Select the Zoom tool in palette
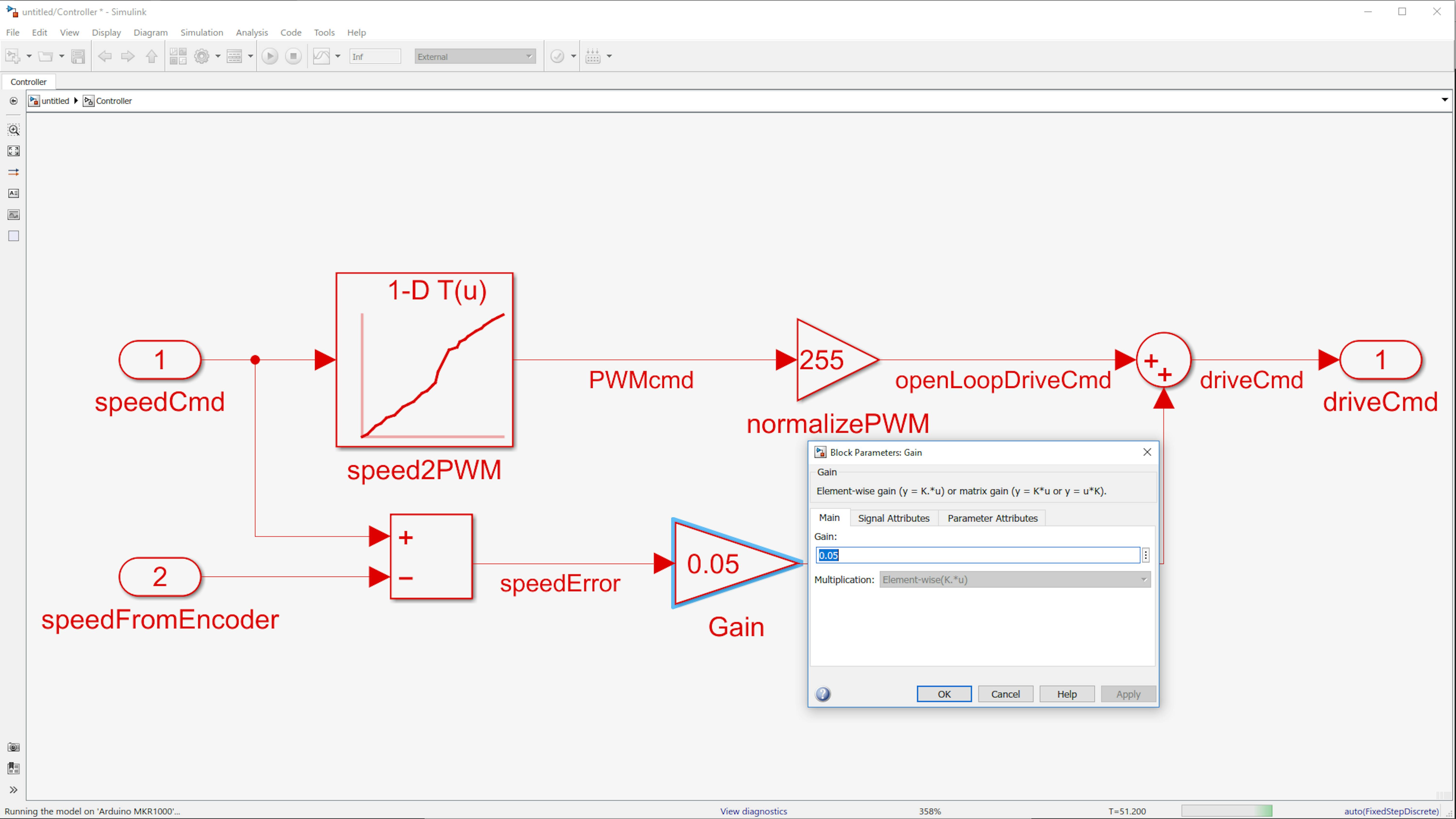Viewport: 1456px width, 819px height. [x=14, y=130]
